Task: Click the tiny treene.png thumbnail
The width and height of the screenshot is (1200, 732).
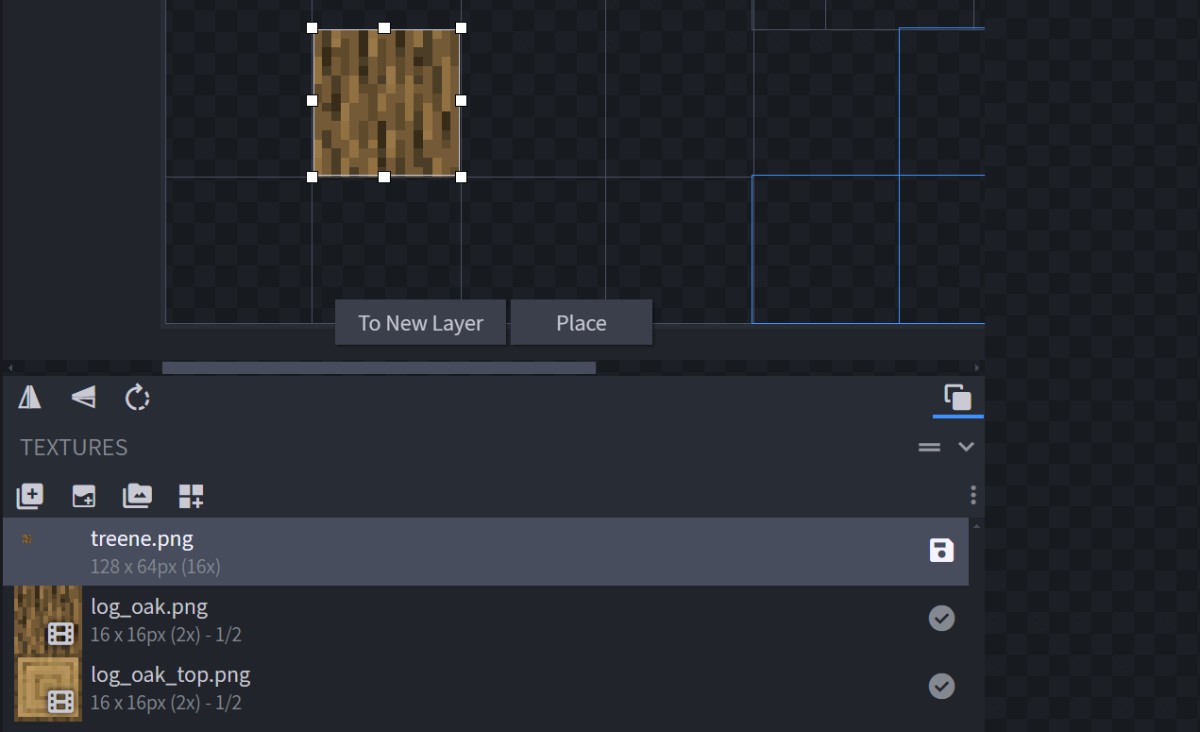Action: [27, 538]
